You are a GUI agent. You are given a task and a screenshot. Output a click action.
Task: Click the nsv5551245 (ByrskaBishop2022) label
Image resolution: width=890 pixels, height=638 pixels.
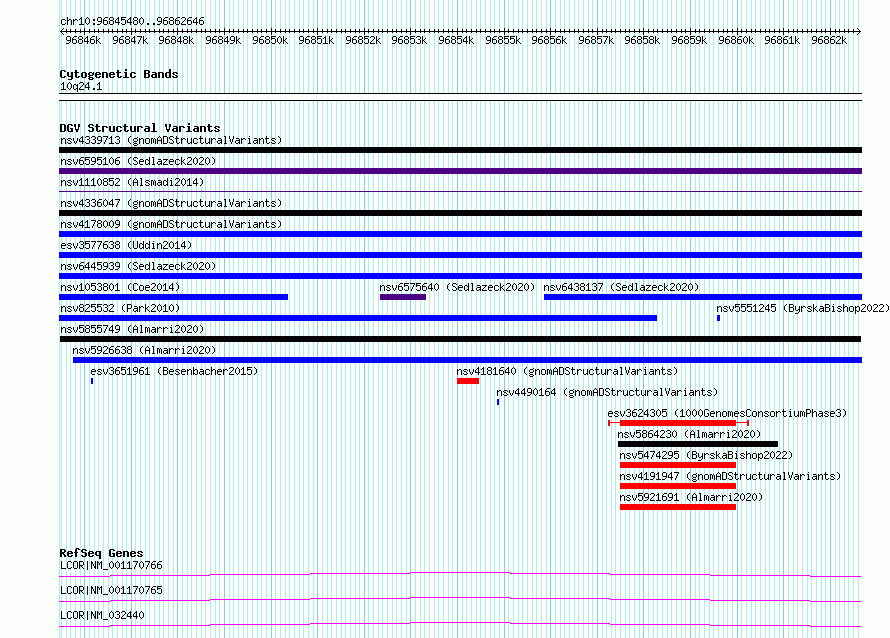tap(803, 308)
